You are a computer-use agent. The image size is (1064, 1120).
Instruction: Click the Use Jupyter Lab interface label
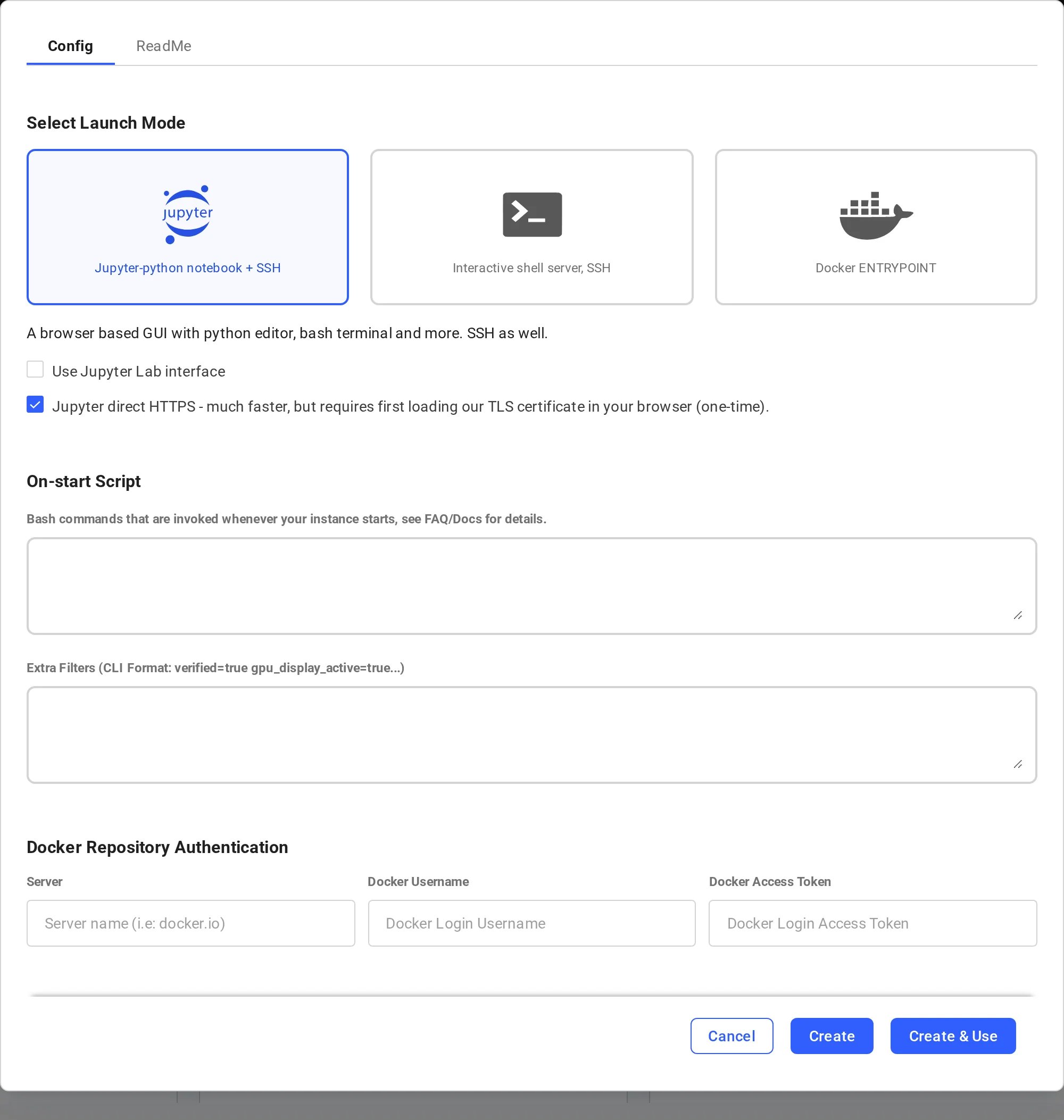click(x=138, y=371)
